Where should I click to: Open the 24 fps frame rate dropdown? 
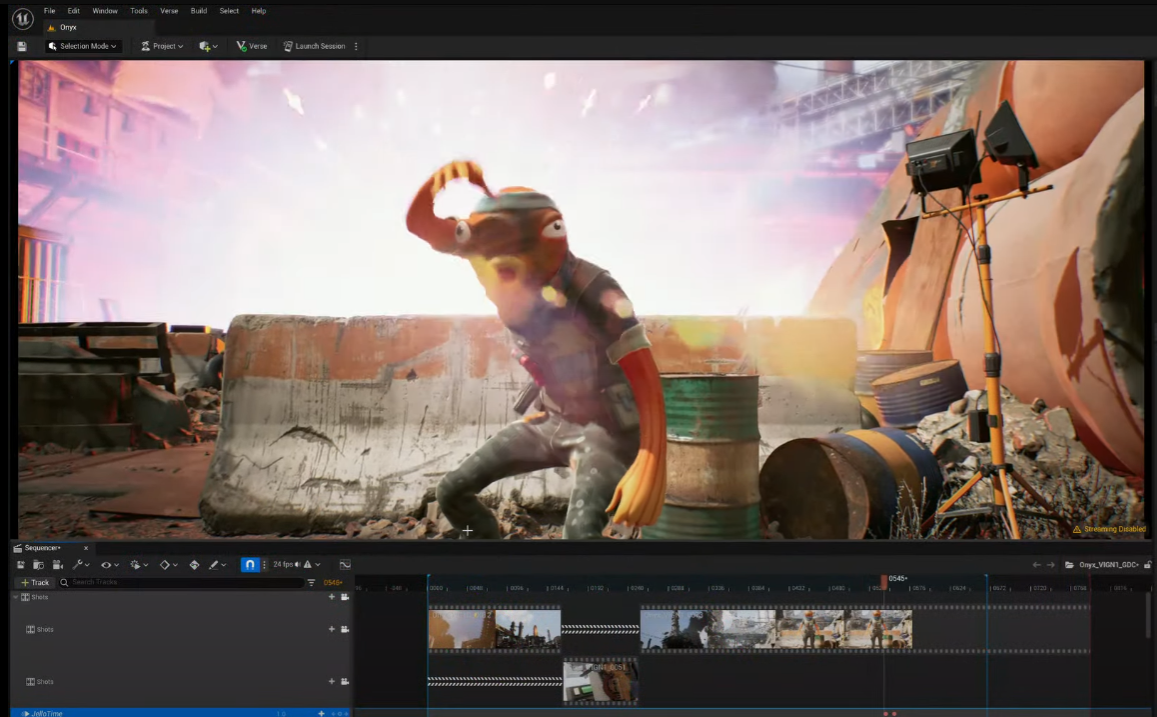click(297, 565)
